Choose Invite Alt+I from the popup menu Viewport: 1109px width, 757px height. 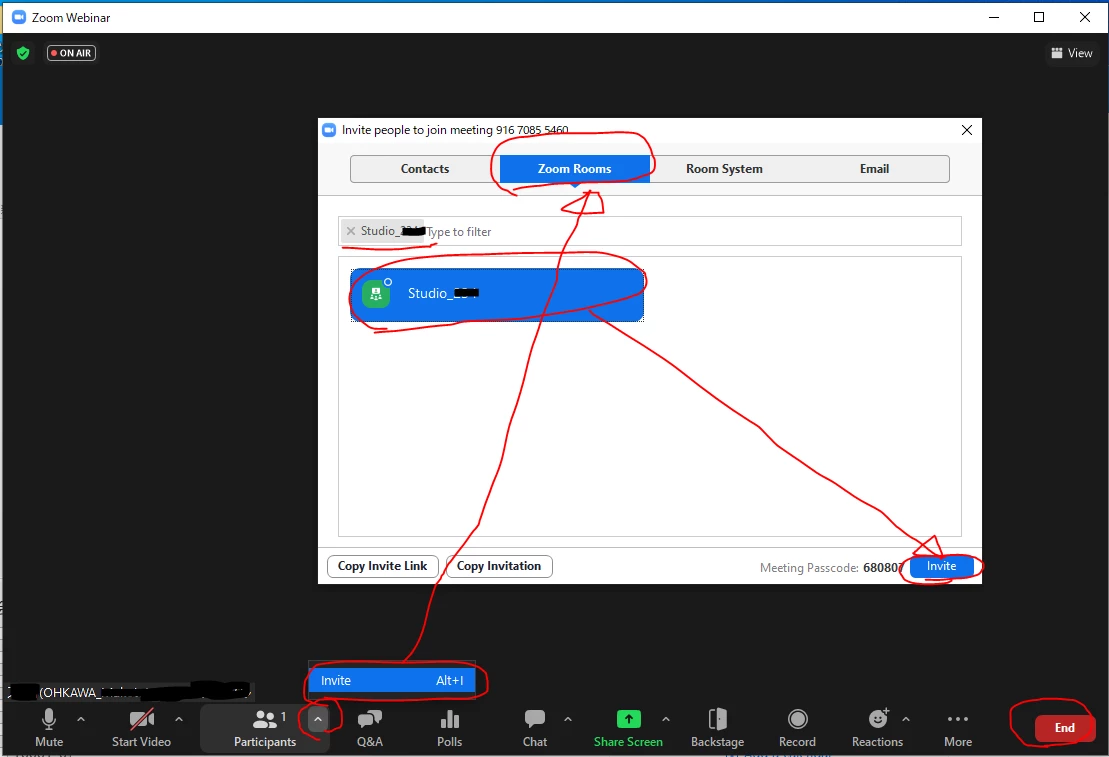click(x=392, y=681)
